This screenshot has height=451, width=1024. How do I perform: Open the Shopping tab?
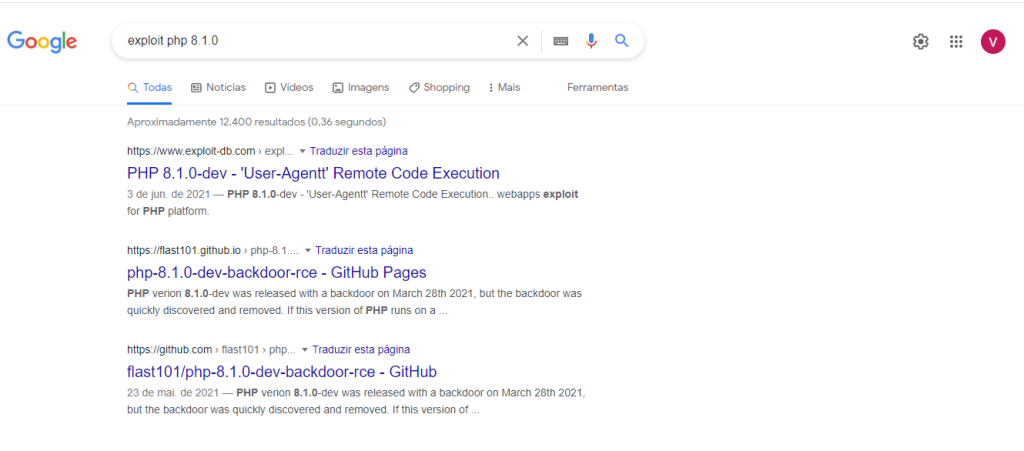439,88
